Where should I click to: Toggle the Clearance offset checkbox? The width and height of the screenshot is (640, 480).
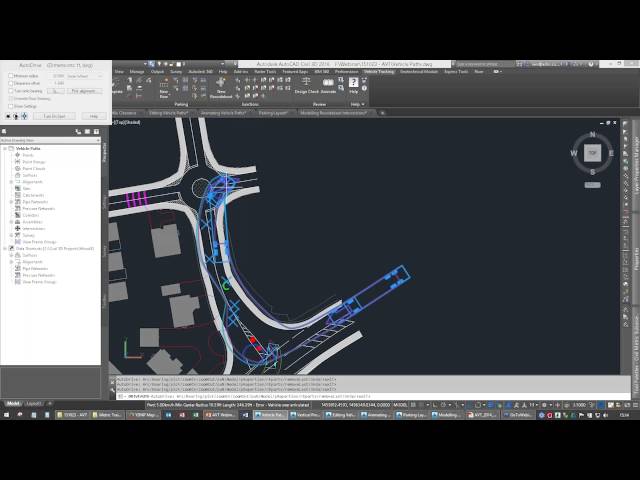pos(11,83)
